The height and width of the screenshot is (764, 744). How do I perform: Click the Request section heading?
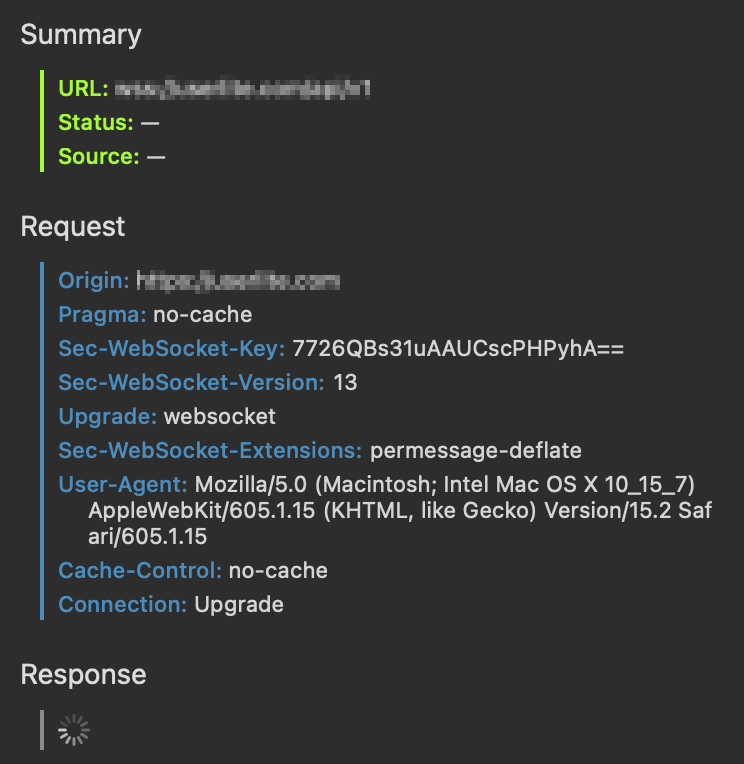click(x=73, y=227)
